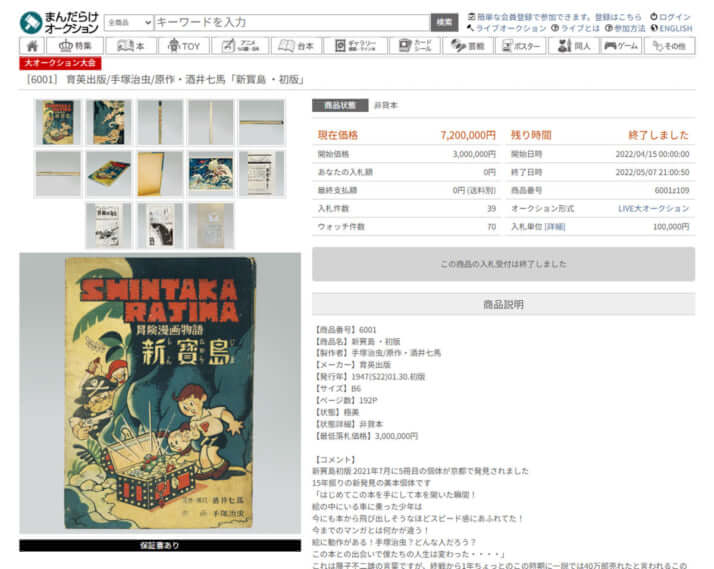Open the 同人 category tab

574,46
